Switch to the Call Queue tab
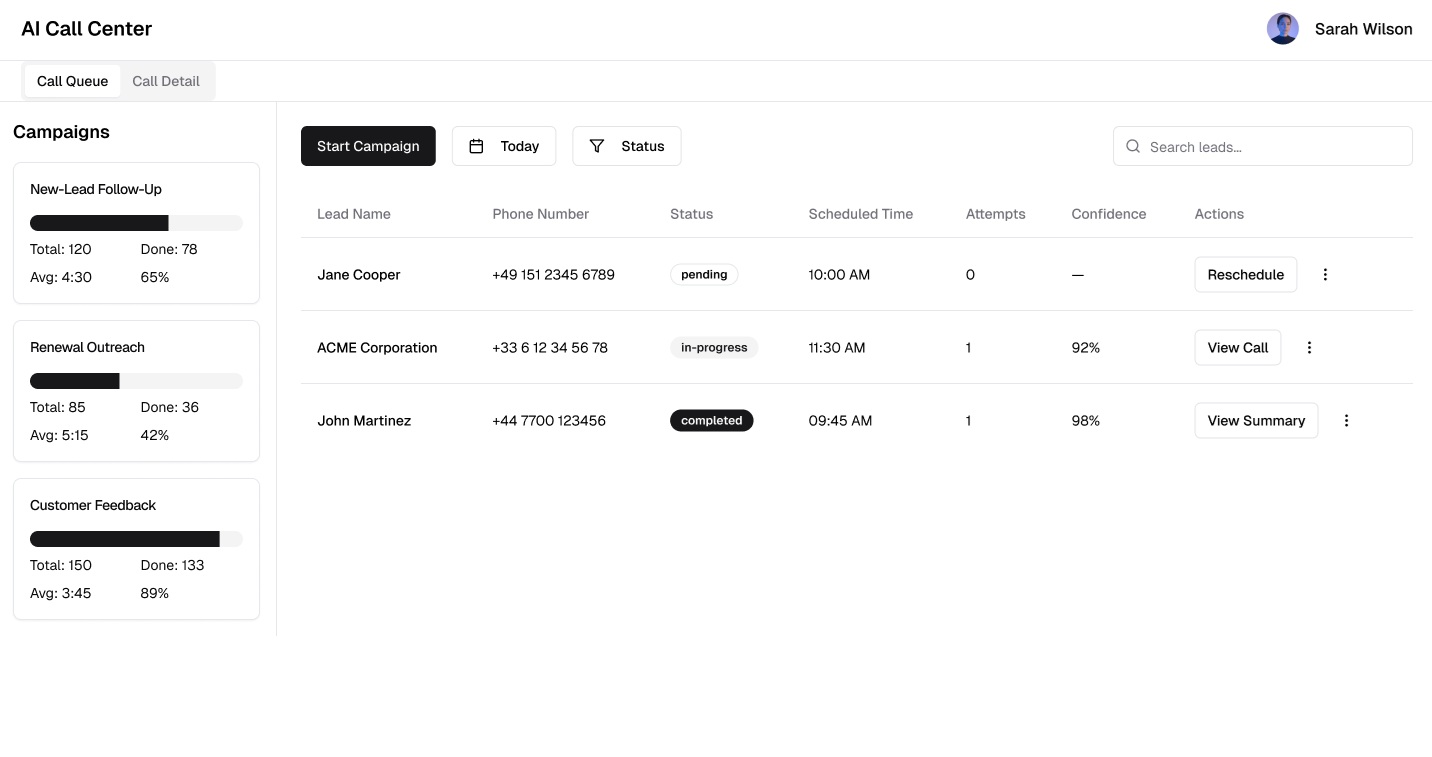The height and width of the screenshot is (757, 1432). [x=72, y=81]
